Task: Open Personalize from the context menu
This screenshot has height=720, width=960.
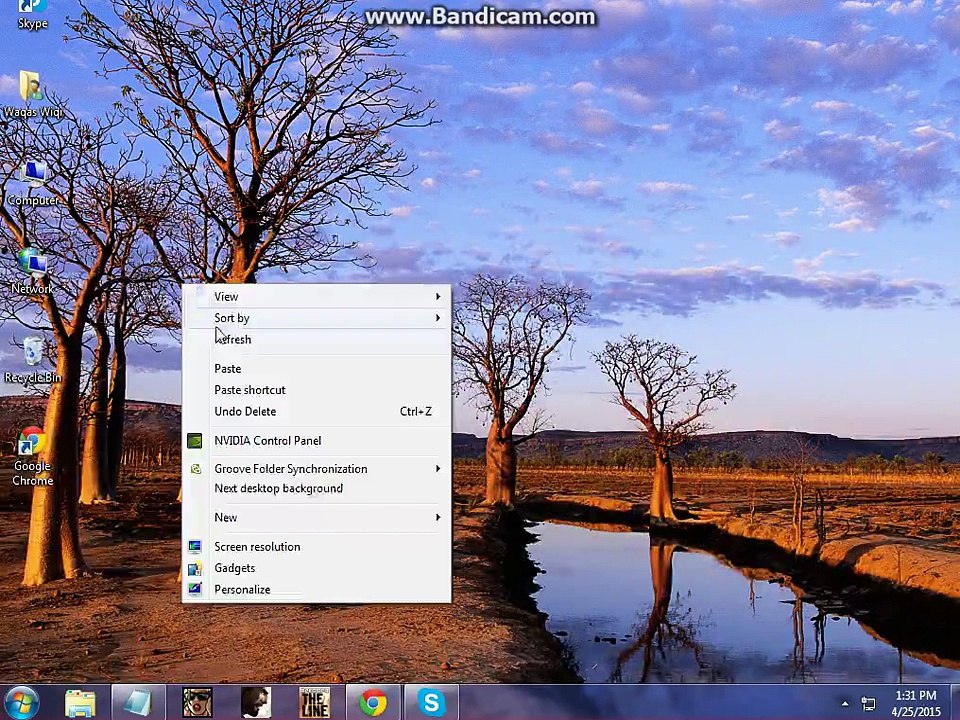Action: [x=317, y=590]
